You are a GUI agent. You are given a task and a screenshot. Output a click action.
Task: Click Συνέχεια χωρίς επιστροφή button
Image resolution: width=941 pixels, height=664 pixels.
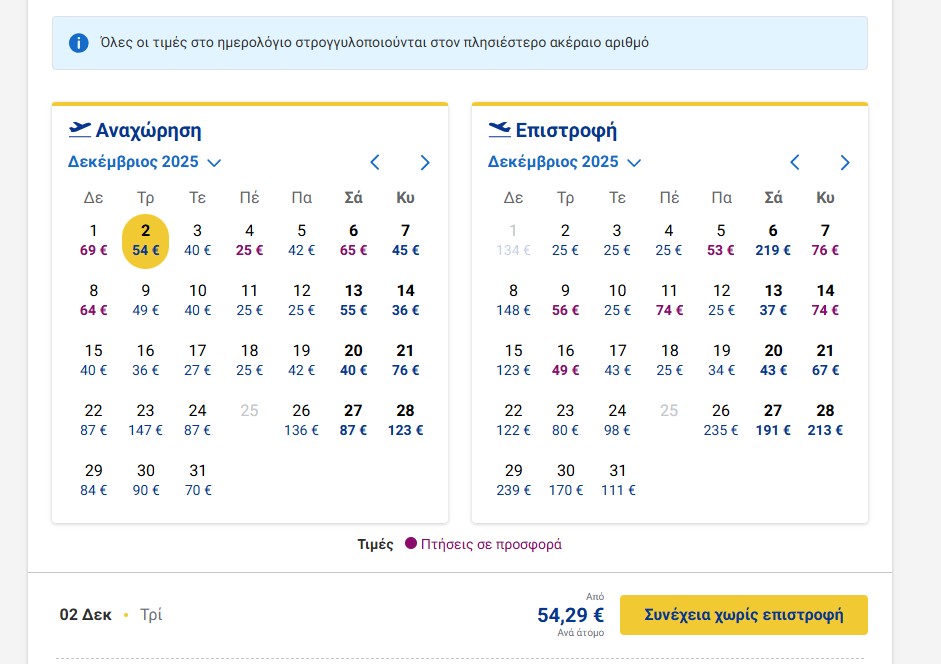point(743,615)
